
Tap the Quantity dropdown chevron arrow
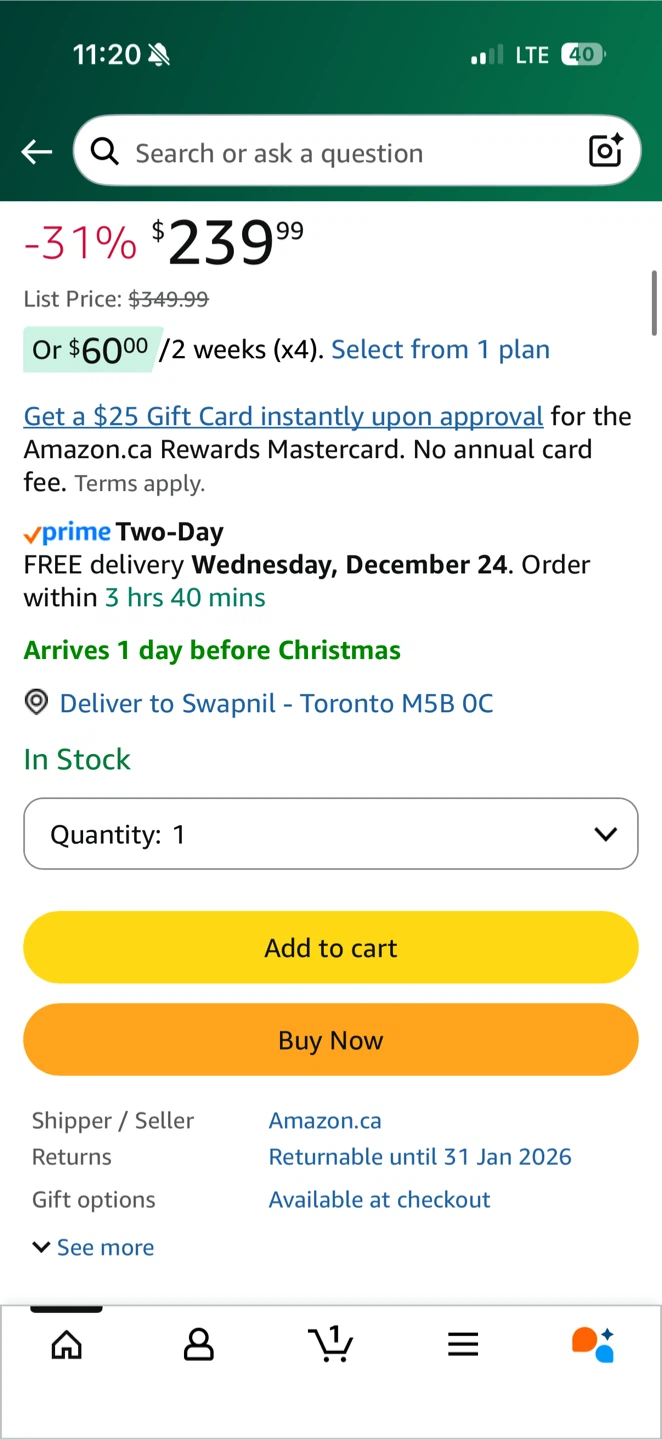(x=605, y=834)
